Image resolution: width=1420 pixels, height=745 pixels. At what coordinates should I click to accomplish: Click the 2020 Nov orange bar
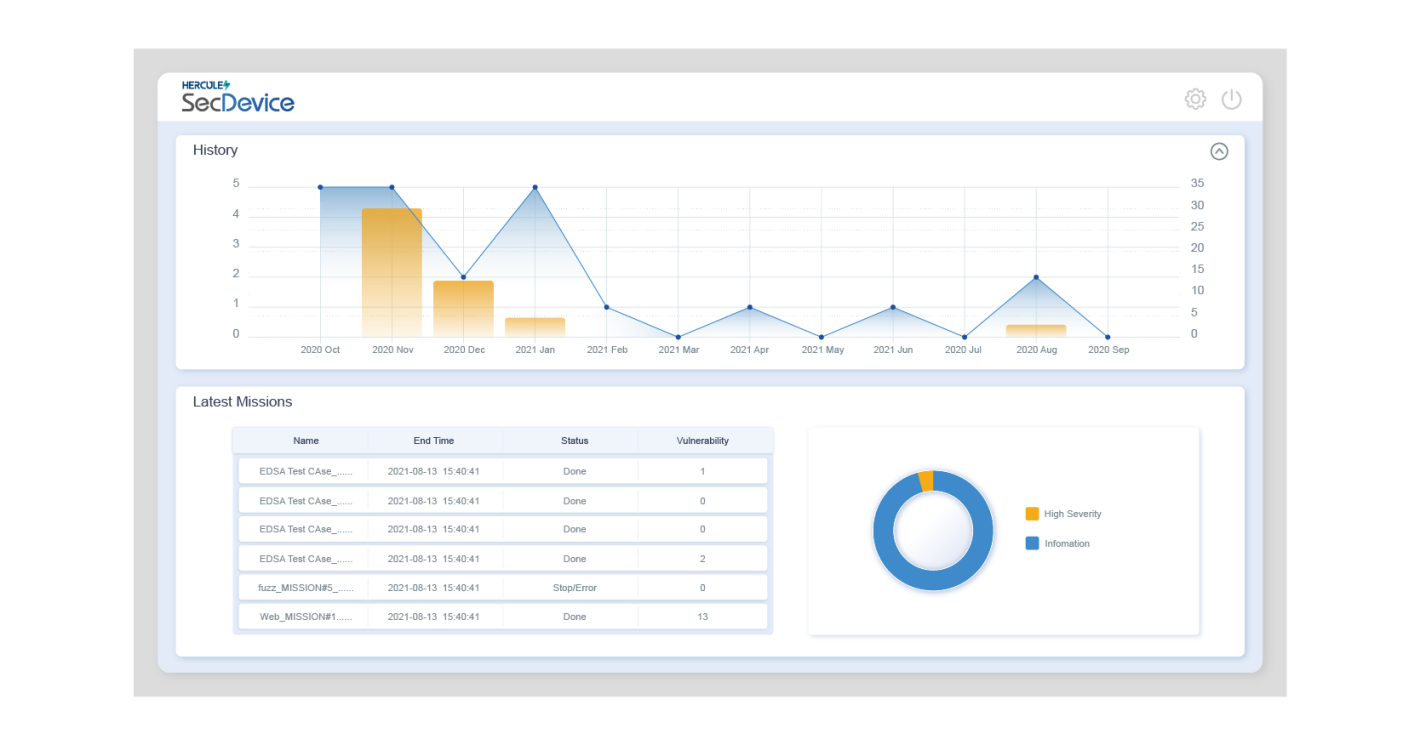(x=391, y=272)
